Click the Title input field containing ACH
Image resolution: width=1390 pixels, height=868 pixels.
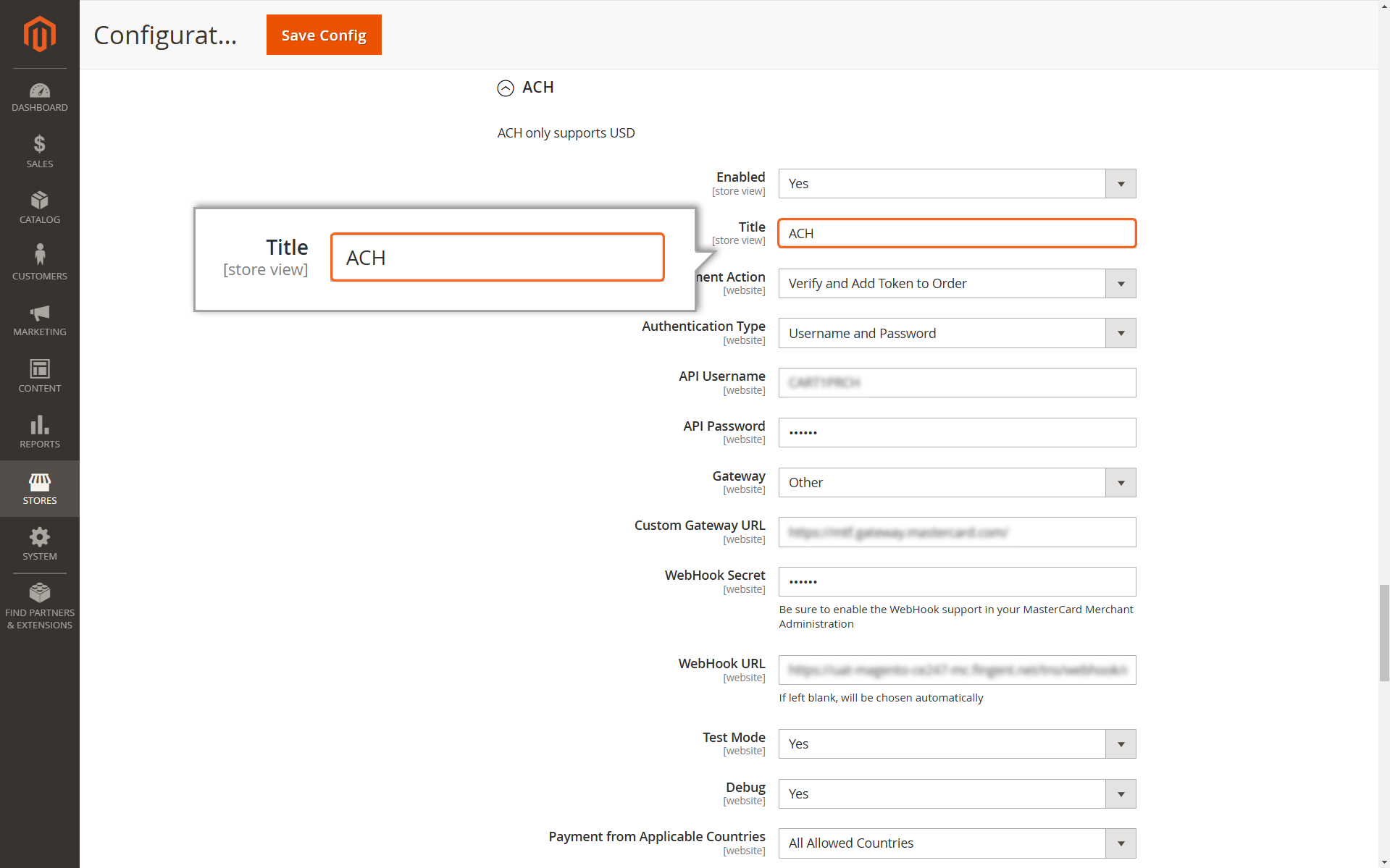click(957, 233)
